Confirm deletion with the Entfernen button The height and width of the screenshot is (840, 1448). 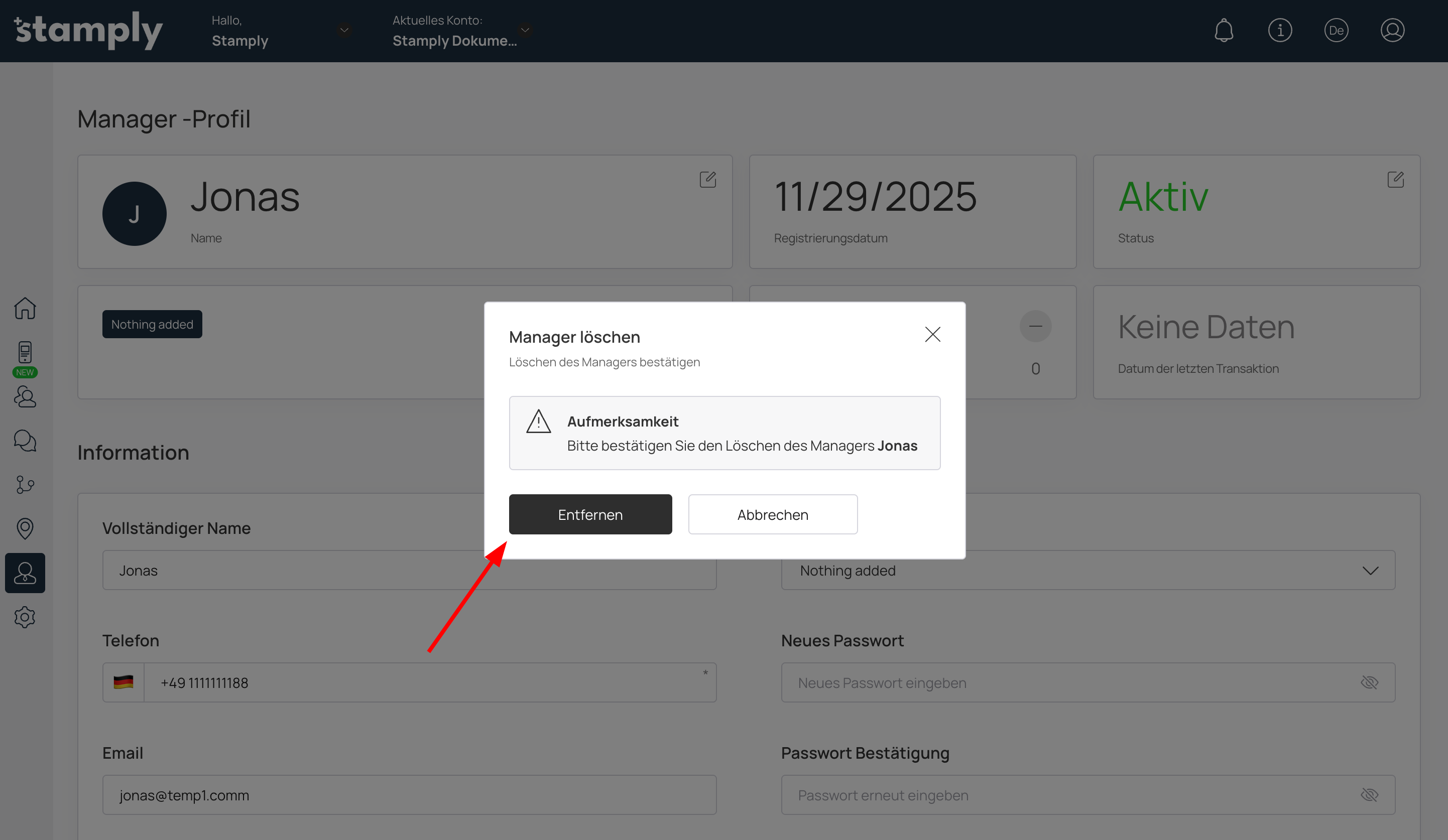[590, 514]
